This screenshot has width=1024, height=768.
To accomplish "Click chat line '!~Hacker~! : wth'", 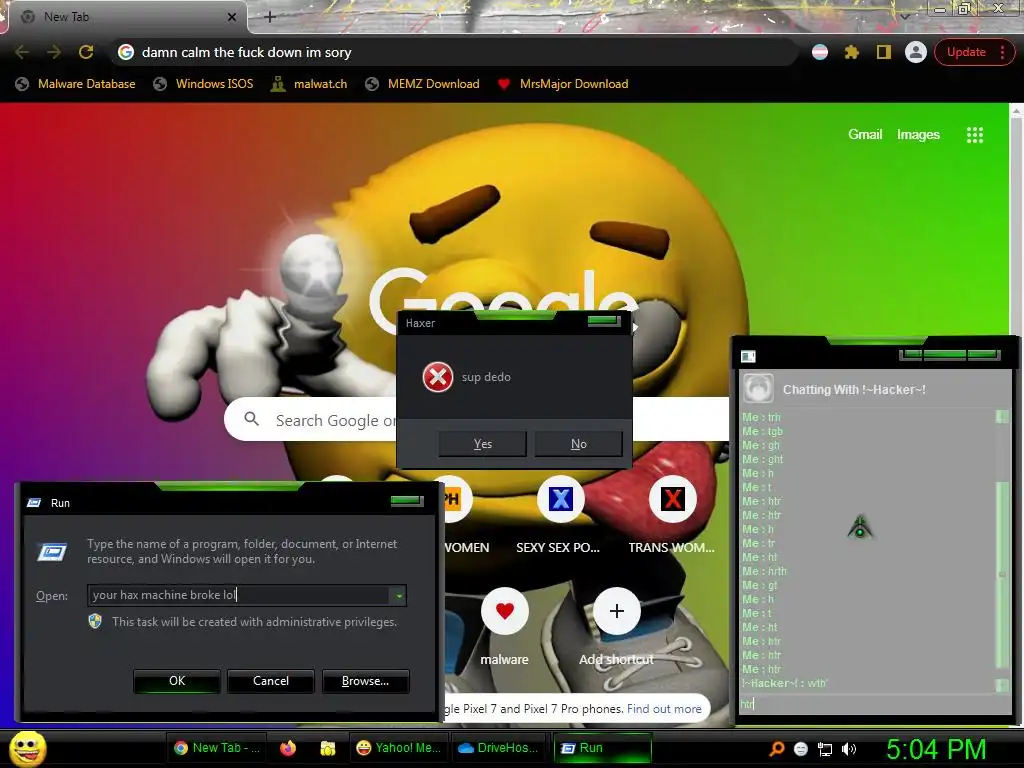I will pyautogui.click(x=784, y=683).
